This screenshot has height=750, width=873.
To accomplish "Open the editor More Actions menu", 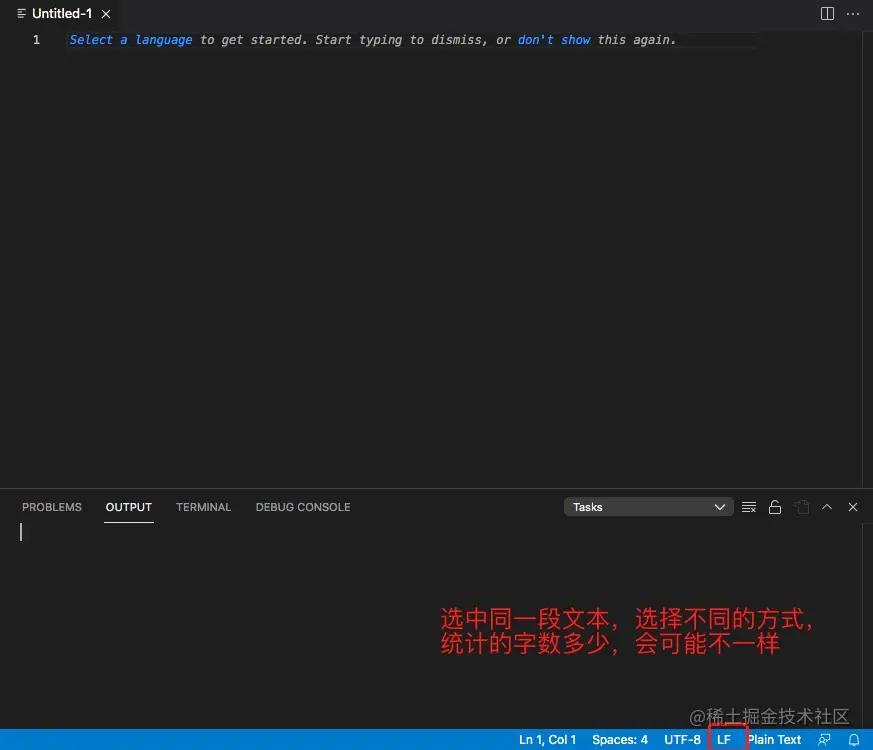I will tap(852, 14).
